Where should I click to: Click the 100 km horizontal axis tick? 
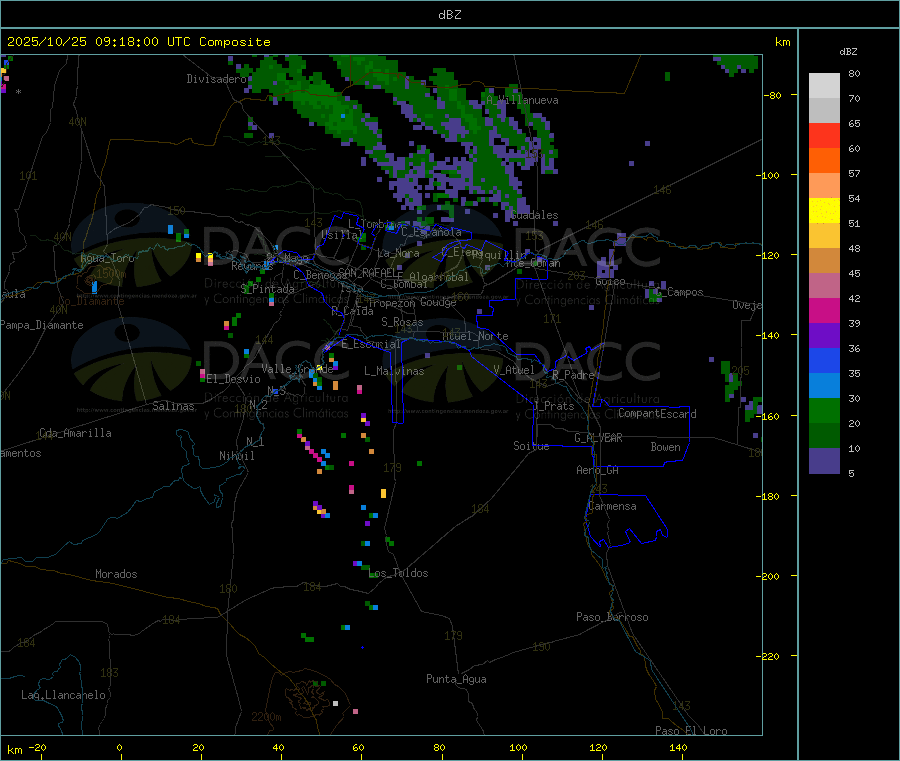tap(518, 748)
